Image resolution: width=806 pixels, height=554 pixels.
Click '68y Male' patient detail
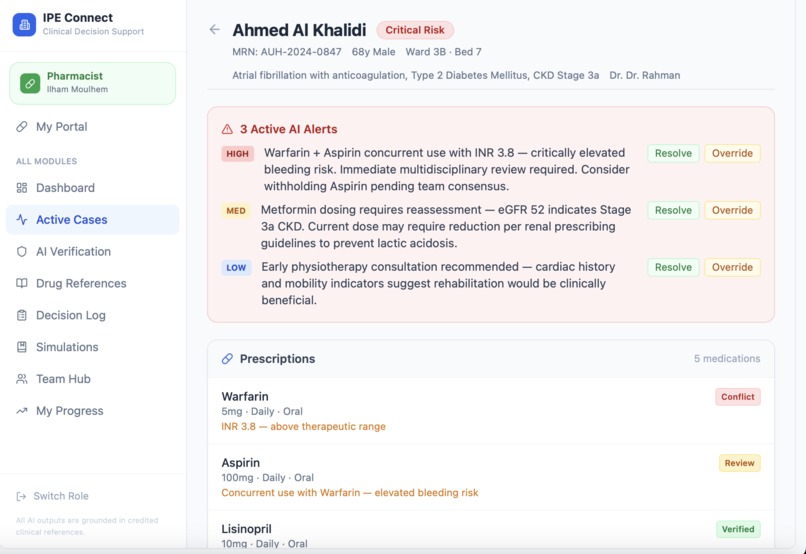coord(374,52)
